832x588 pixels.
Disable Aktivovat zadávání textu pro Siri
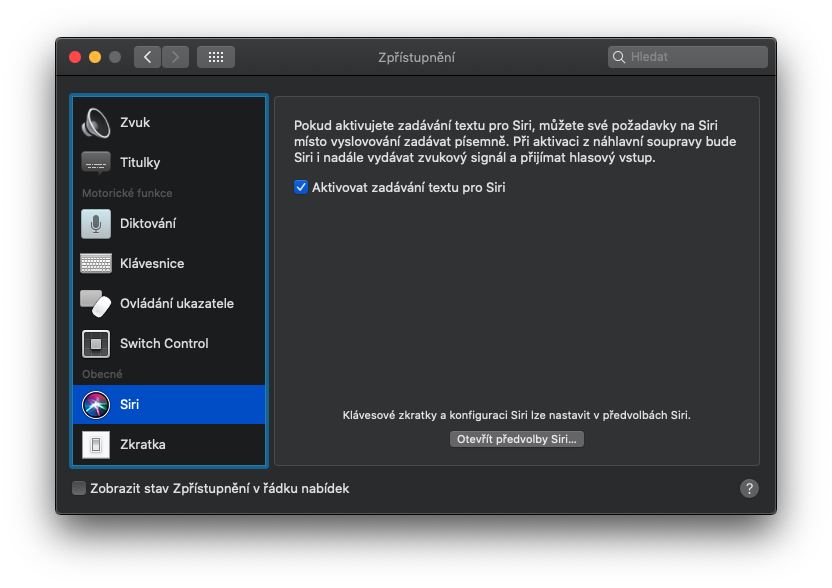point(301,187)
